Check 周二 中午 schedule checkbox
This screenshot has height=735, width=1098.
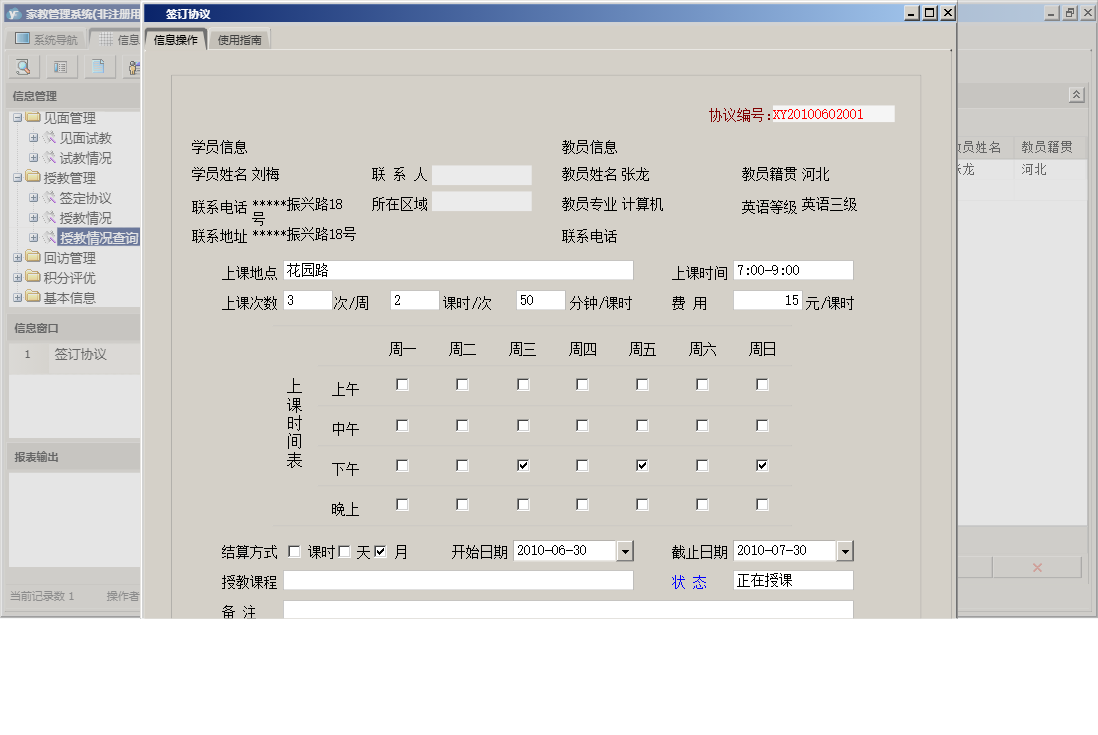(x=462, y=426)
